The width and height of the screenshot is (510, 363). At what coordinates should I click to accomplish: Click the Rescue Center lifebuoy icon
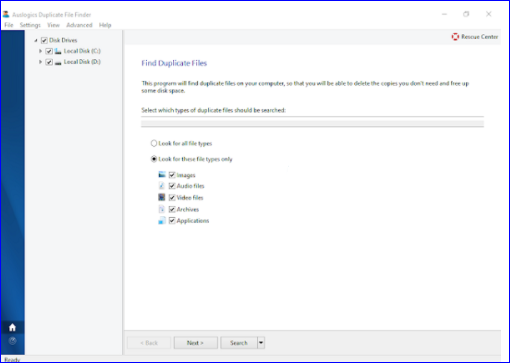tap(455, 37)
